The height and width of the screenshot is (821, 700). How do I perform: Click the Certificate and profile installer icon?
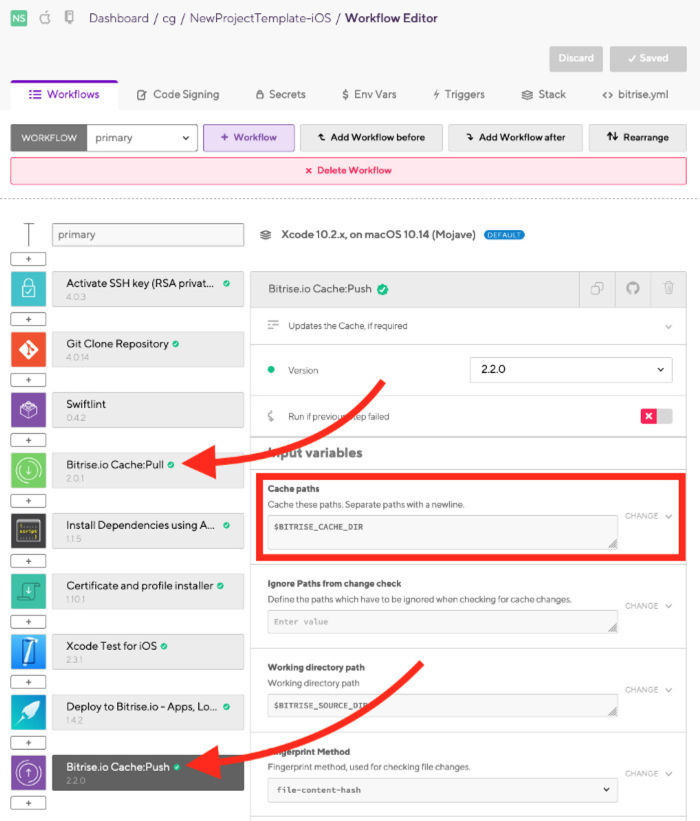coord(28,591)
